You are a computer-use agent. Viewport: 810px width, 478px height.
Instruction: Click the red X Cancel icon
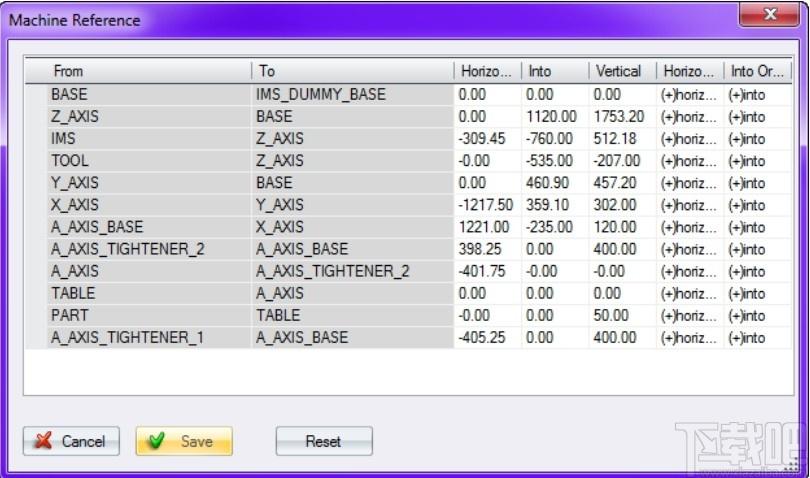pos(43,440)
